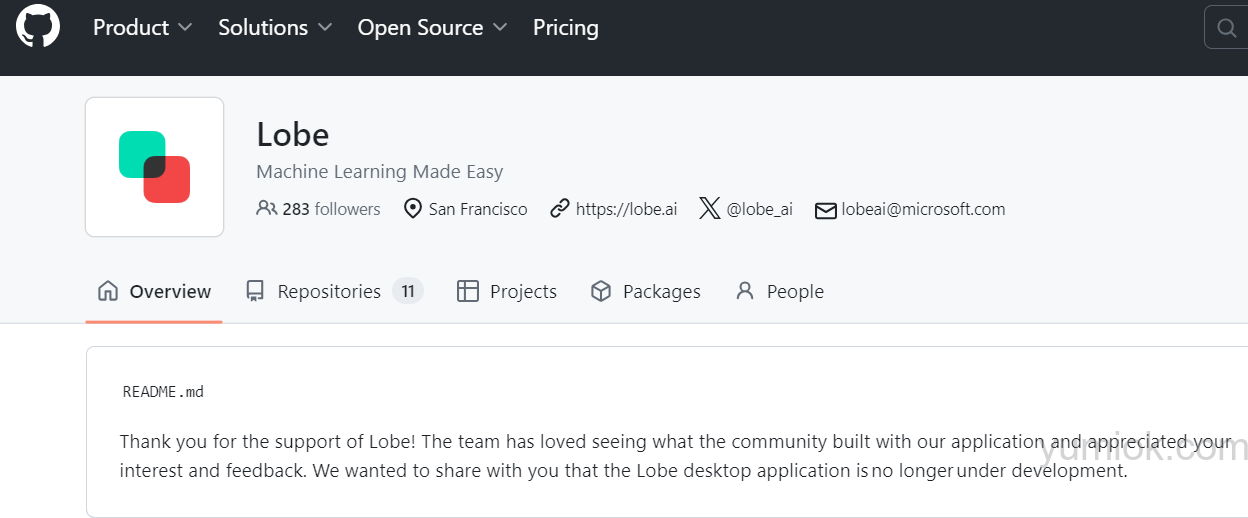
Task: Click the README paragraph starting 'Thank you'
Action: pos(675,456)
